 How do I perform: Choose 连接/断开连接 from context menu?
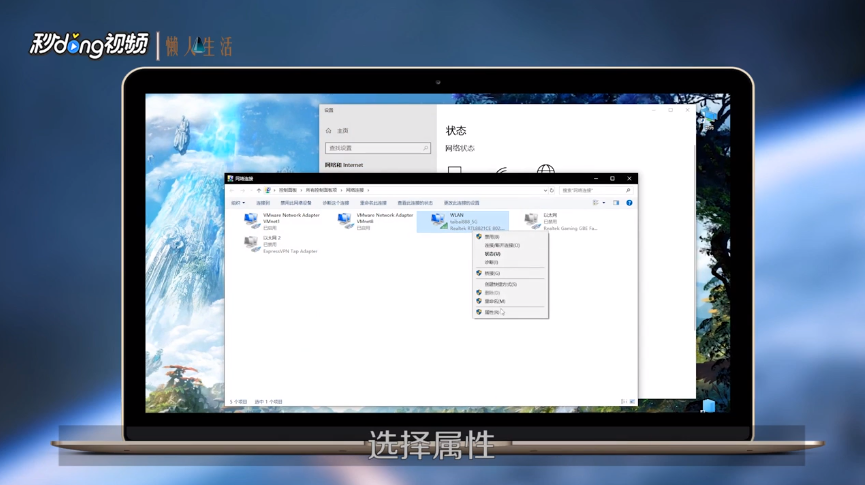tap(510, 245)
